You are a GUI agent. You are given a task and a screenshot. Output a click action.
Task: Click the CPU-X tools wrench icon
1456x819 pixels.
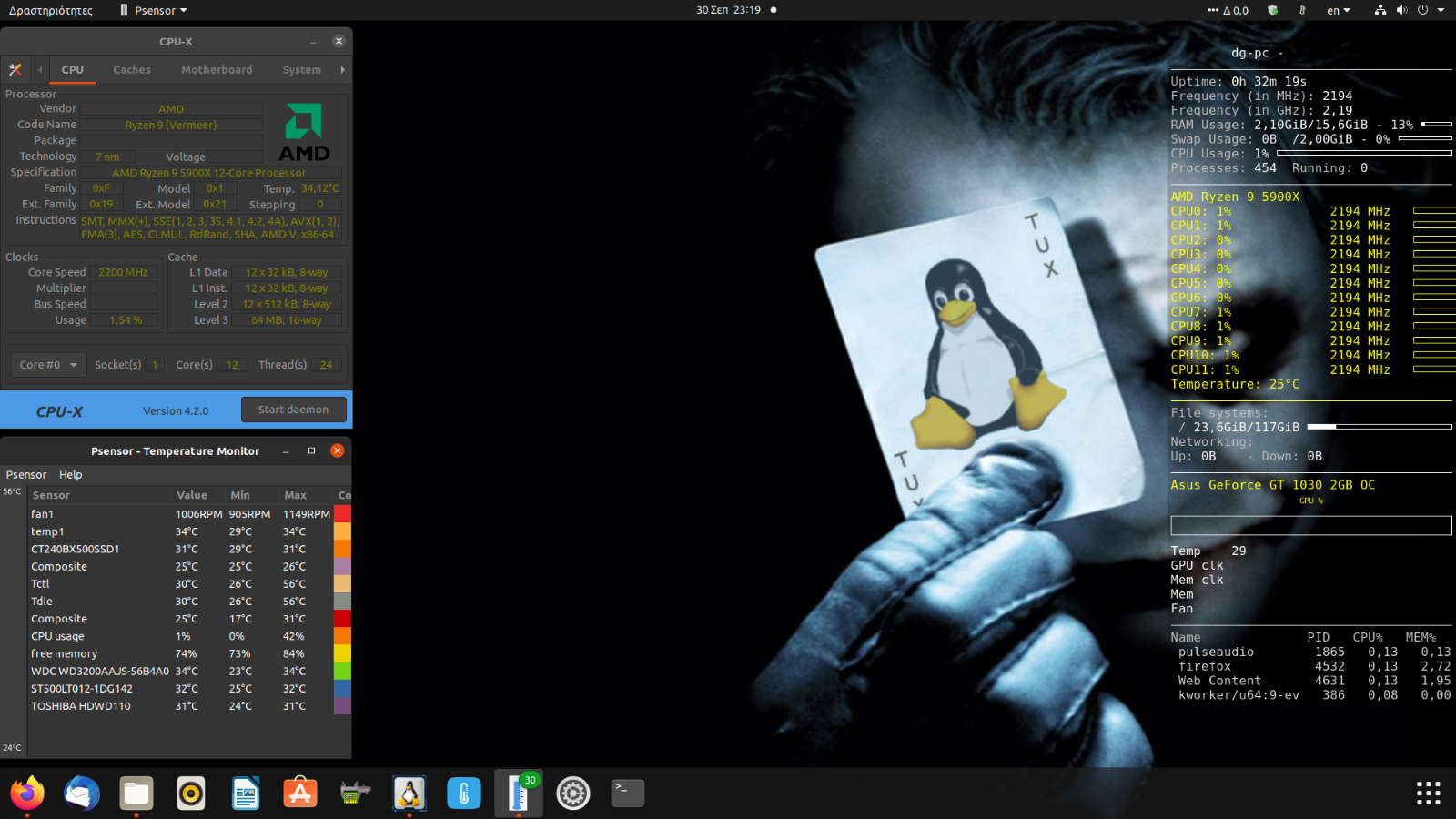coord(15,69)
